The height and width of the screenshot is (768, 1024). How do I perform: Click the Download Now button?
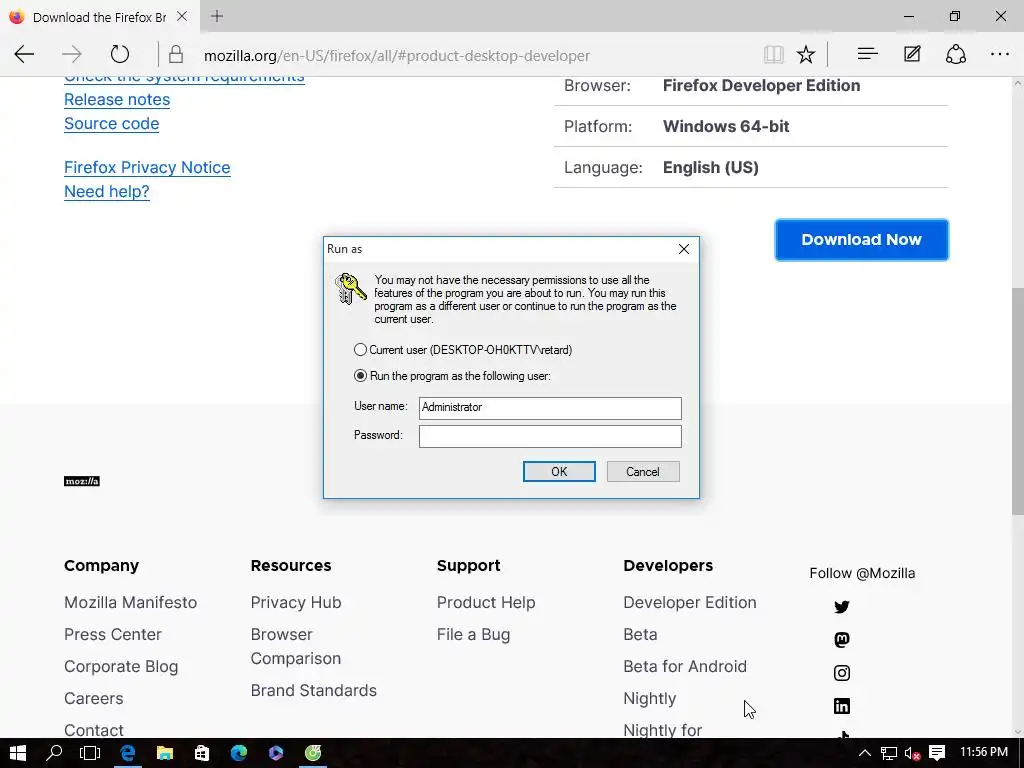pyautogui.click(x=861, y=240)
